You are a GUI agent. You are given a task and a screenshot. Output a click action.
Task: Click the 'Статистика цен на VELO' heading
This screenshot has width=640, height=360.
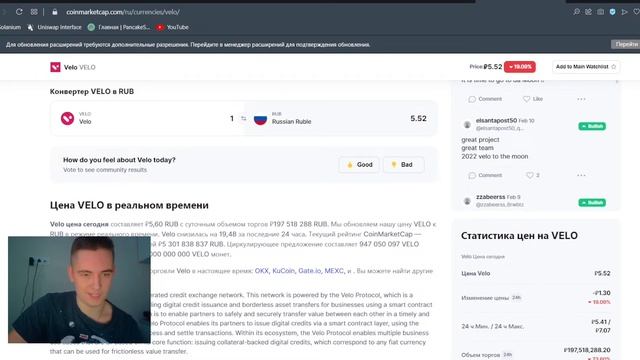[519, 236]
